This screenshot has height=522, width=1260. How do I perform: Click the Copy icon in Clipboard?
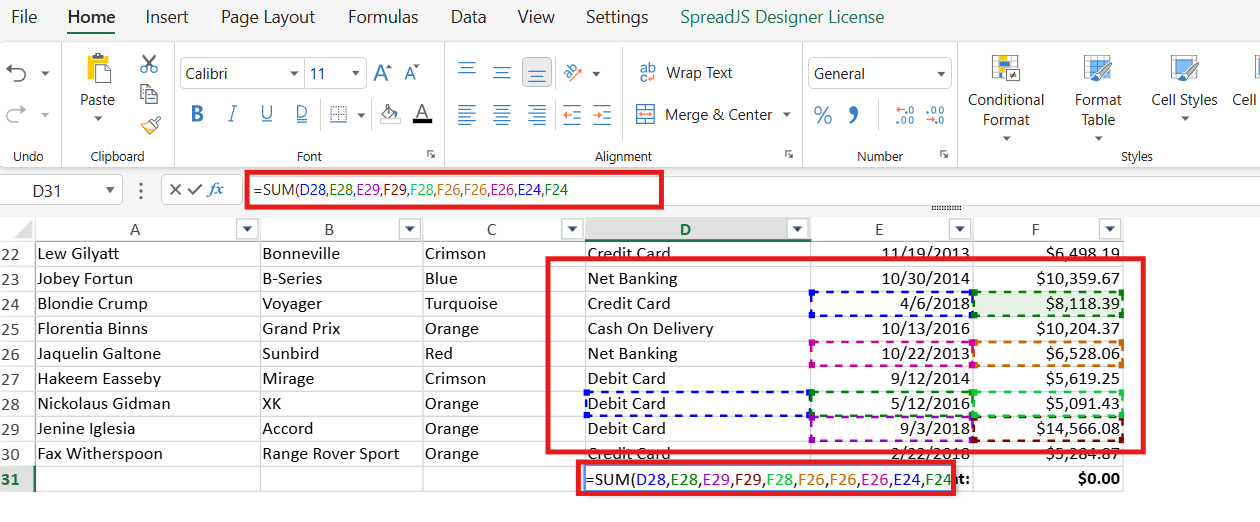[149, 94]
